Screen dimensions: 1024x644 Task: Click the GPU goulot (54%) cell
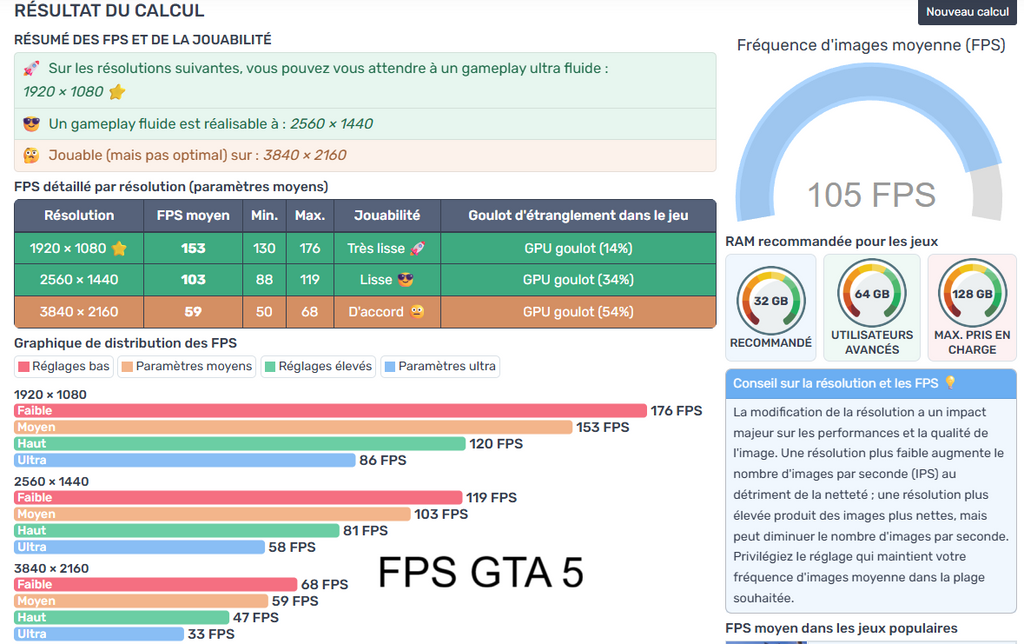click(578, 312)
